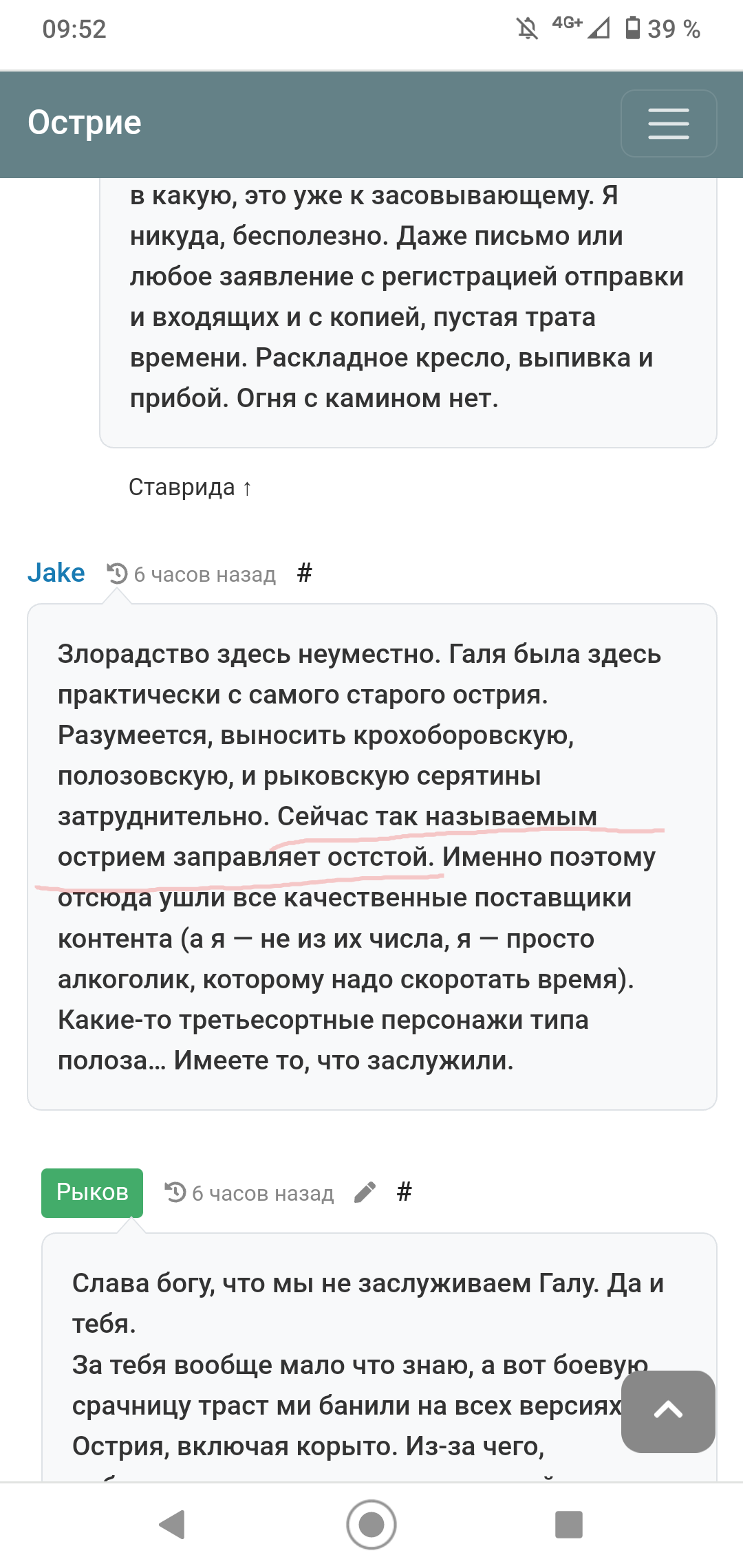
Task: Jump to parent comment via Ставрида ↑
Action: coord(191,487)
